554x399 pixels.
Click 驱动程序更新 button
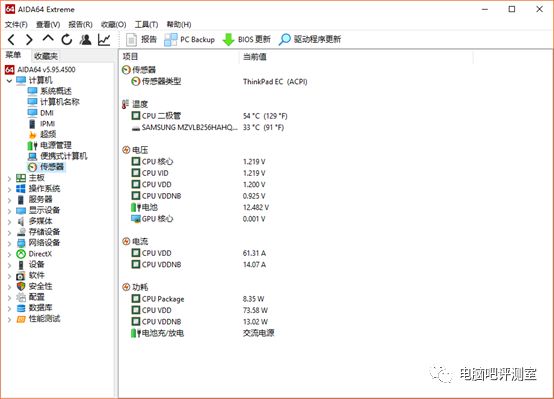coord(310,40)
